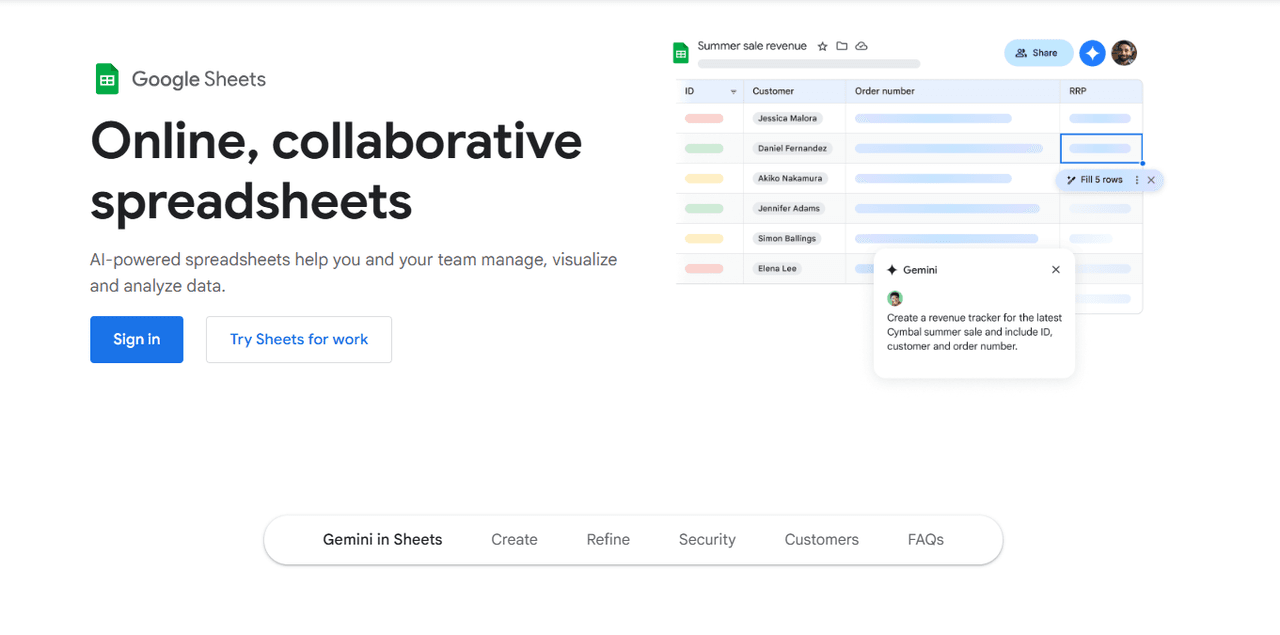Click the user profile avatar

(x=1123, y=53)
